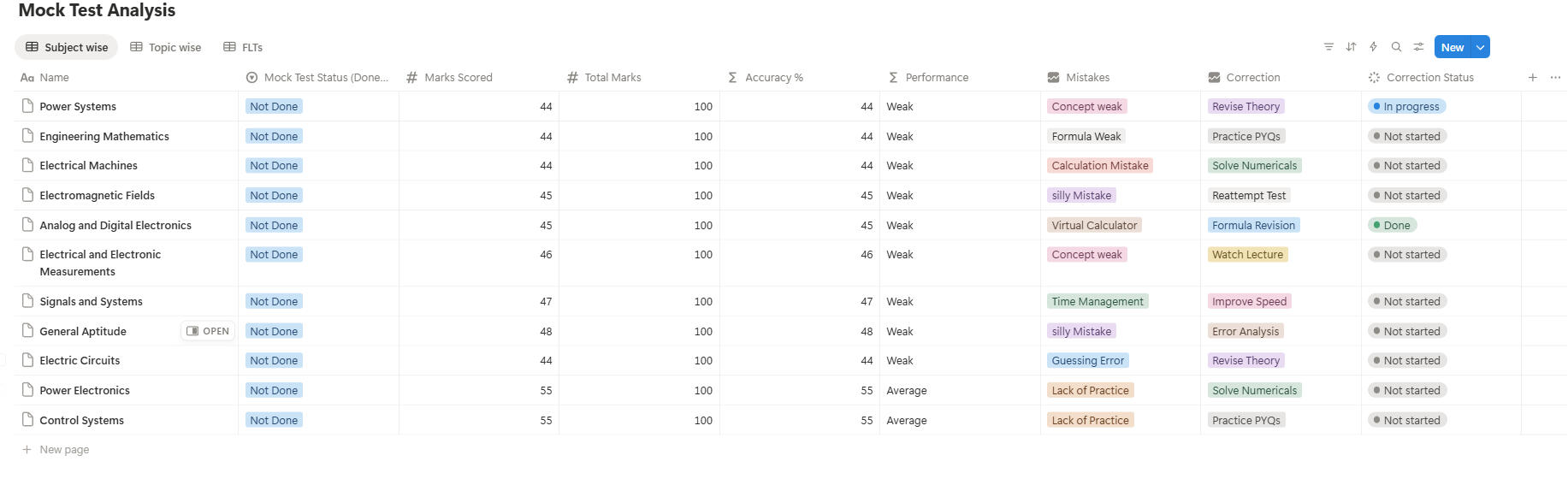
Task: Open the column header more options ellipsis
Action: [x=1555, y=77]
